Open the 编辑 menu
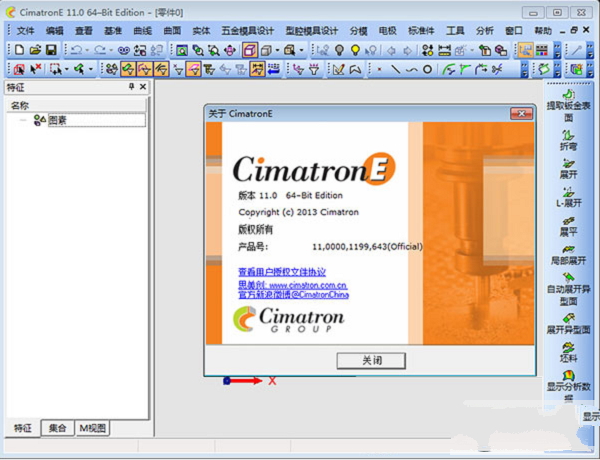 click(54, 31)
